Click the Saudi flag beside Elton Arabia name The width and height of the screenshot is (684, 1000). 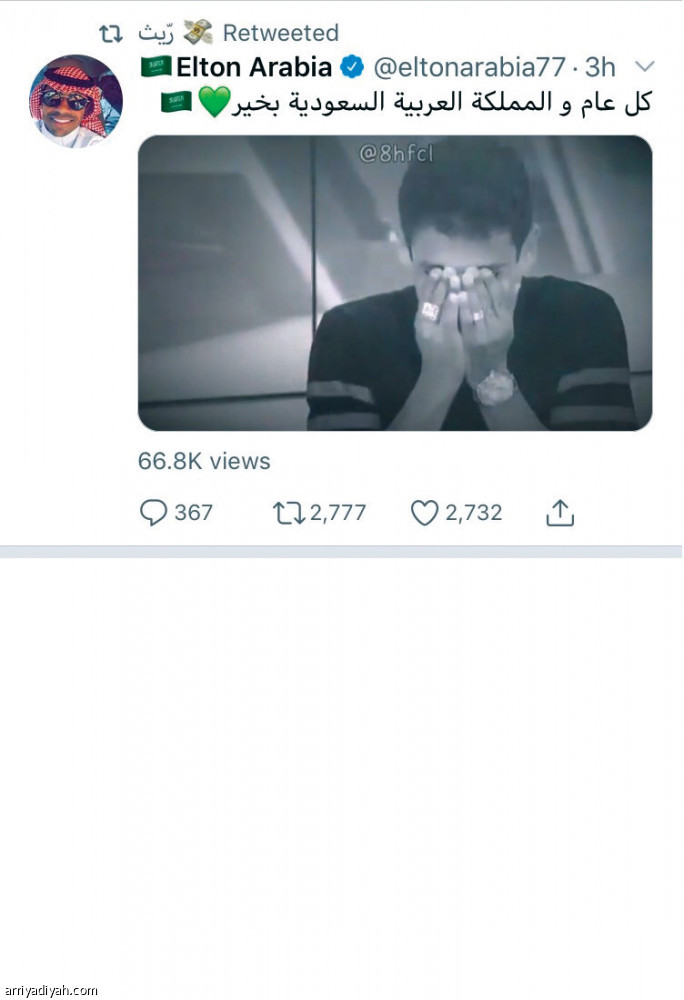(x=156, y=68)
